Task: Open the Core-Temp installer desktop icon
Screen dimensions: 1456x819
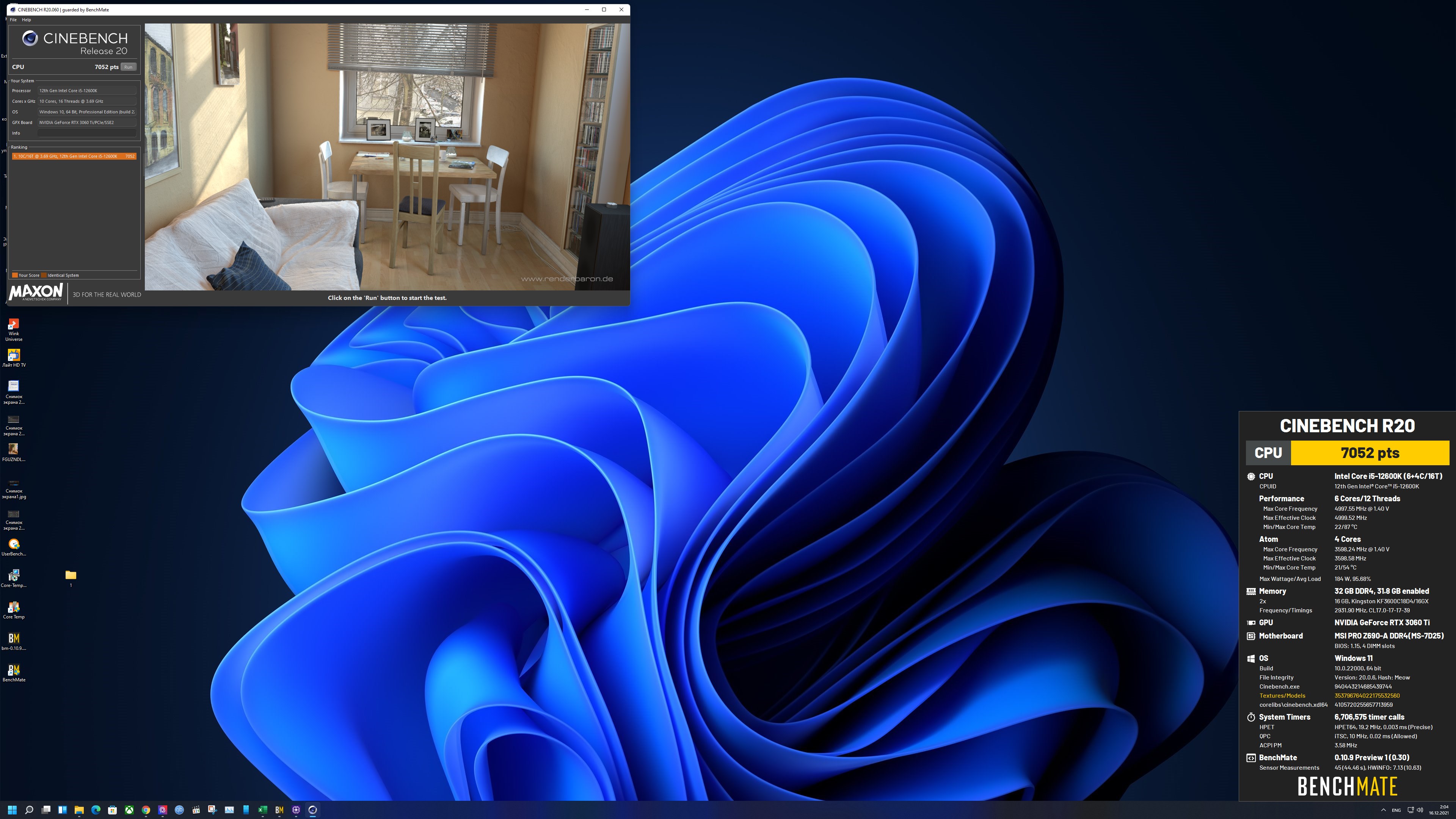Action: pyautogui.click(x=14, y=578)
